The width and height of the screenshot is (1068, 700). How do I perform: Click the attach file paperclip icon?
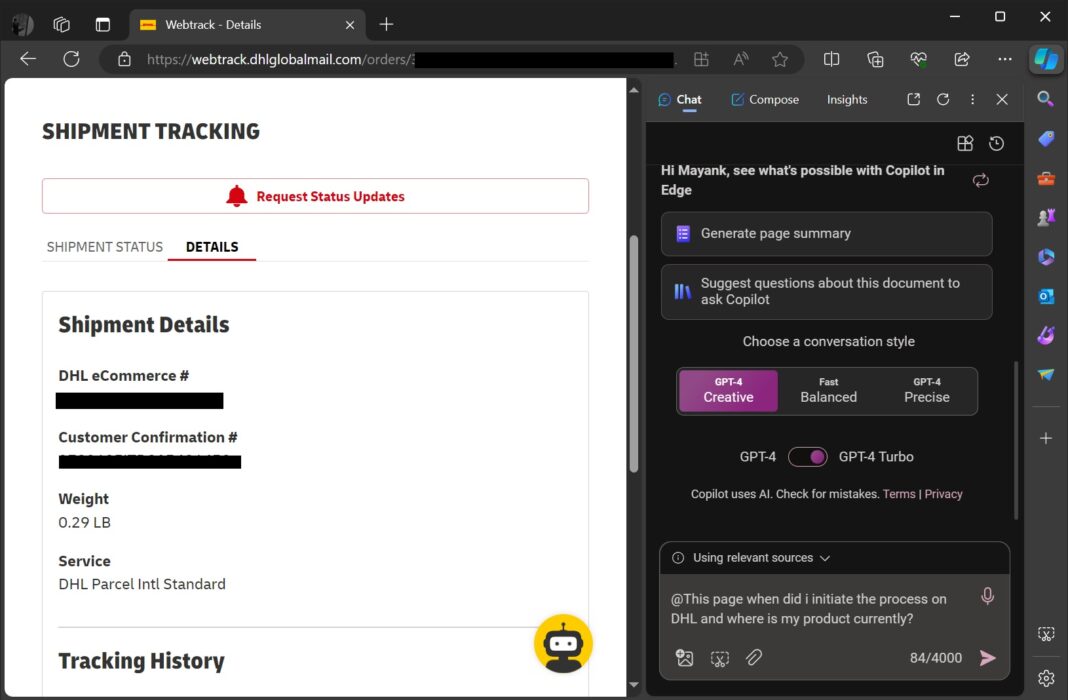coord(753,658)
